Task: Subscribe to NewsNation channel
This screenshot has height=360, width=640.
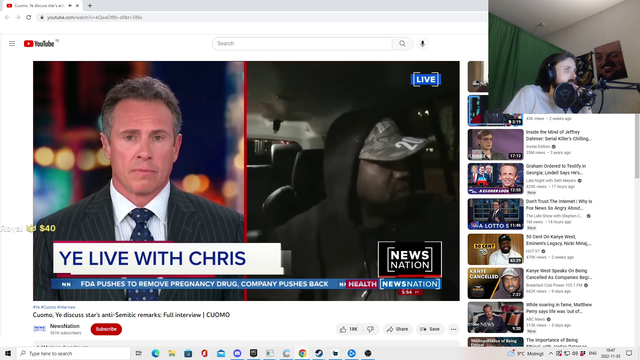Action: 106,329
